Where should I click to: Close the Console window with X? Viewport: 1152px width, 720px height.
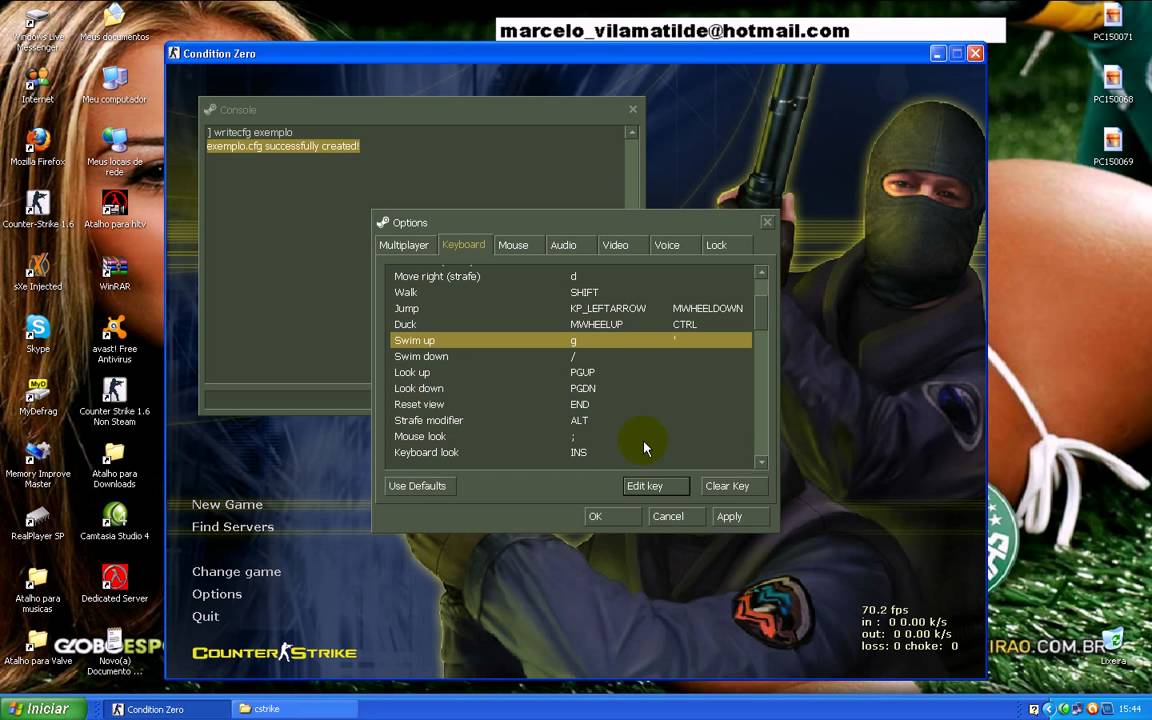click(x=633, y=109)
